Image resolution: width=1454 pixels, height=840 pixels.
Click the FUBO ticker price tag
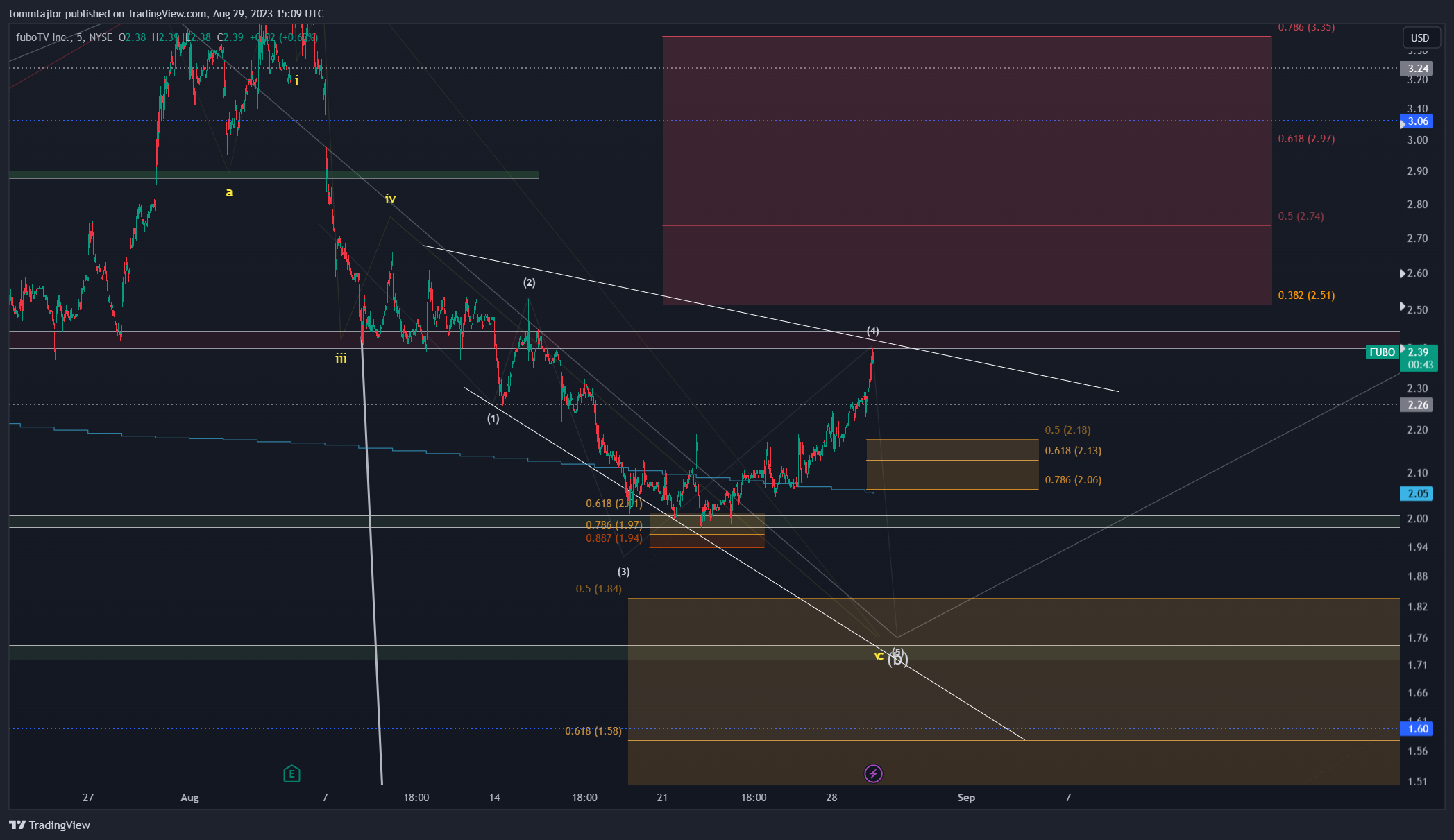pos(1382,352)
